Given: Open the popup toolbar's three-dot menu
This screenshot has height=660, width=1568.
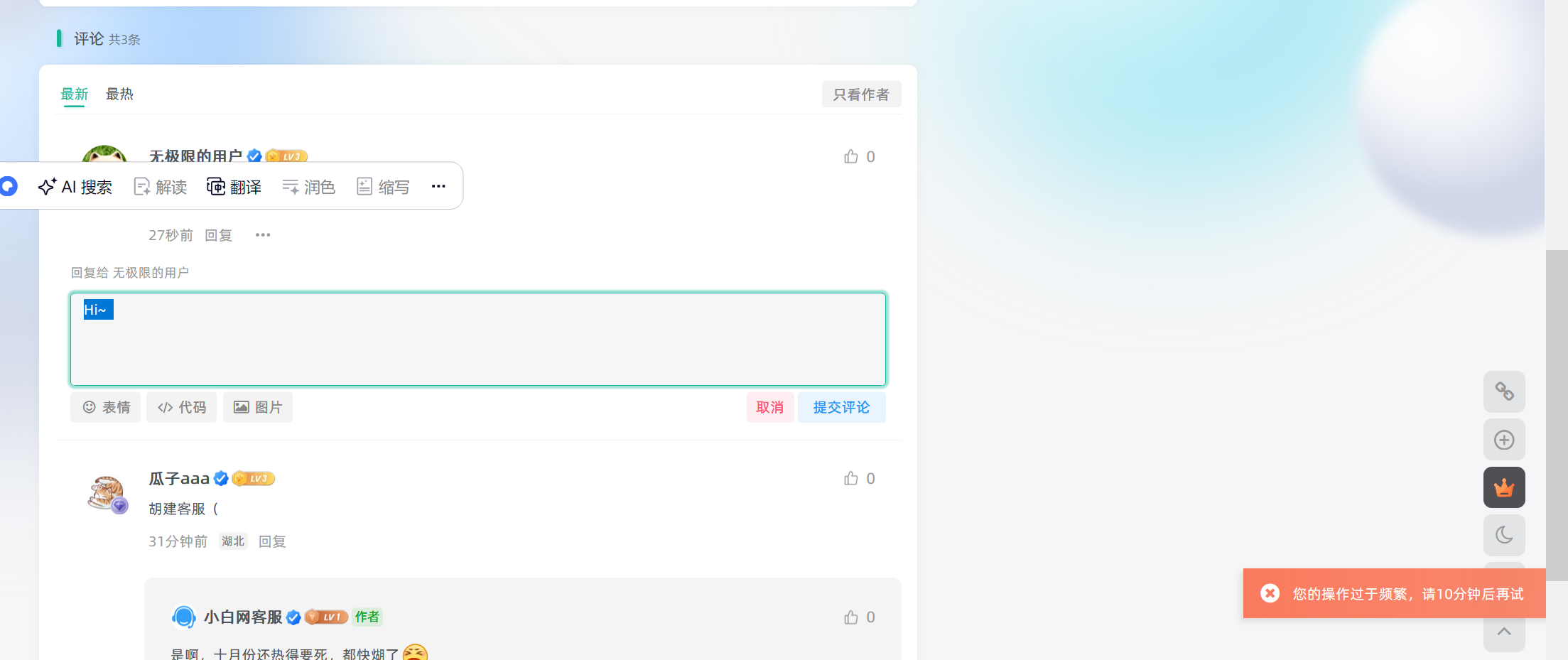Looking at the screenshot, I should [438, 186].
